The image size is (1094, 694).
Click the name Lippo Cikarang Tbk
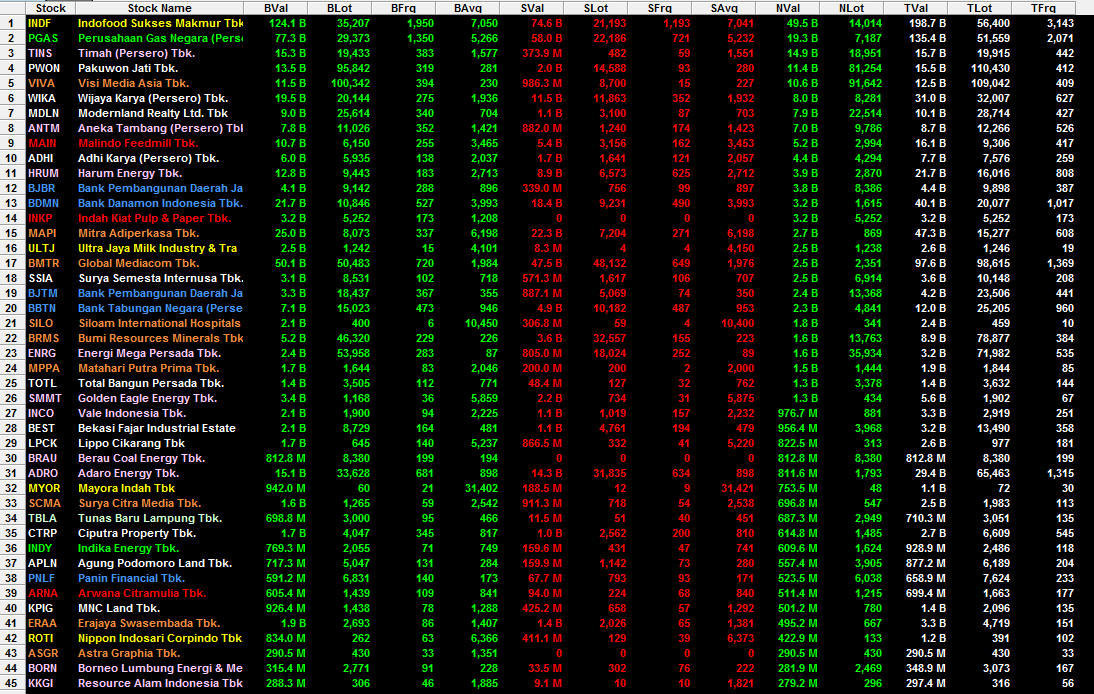pos(131,443)
